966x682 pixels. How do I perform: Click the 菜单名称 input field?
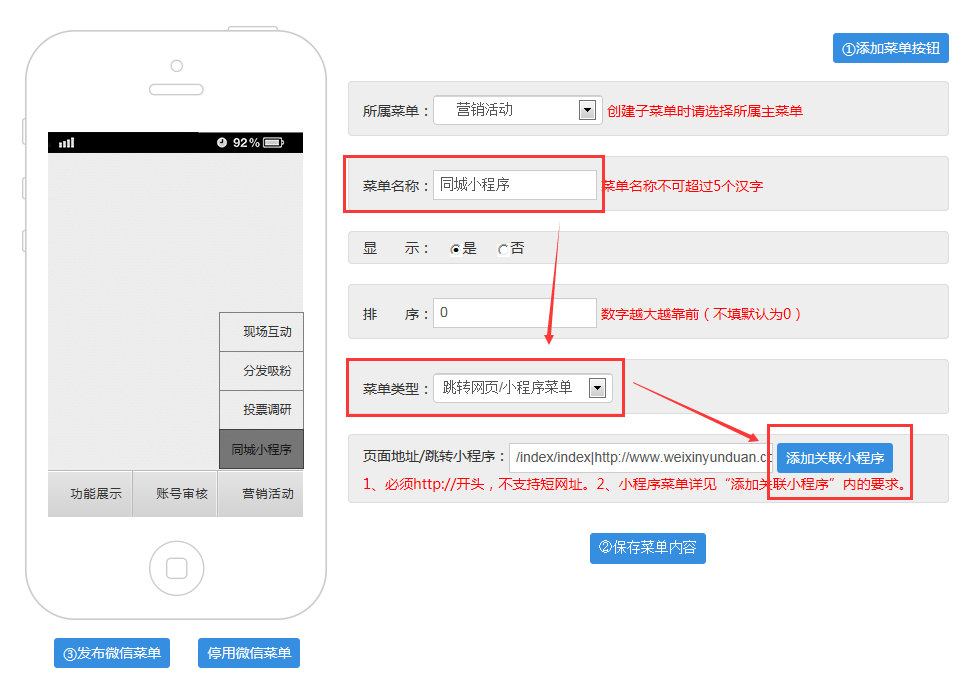click(x=514, y=185)
